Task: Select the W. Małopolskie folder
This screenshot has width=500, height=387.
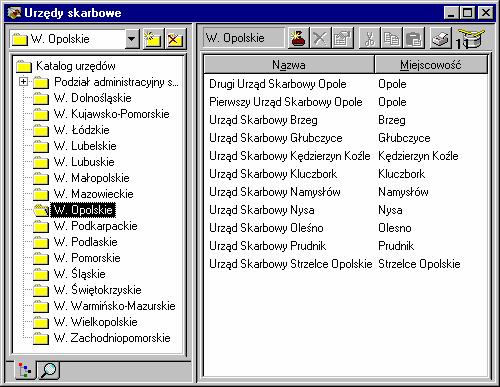Action: pos(81,178)
